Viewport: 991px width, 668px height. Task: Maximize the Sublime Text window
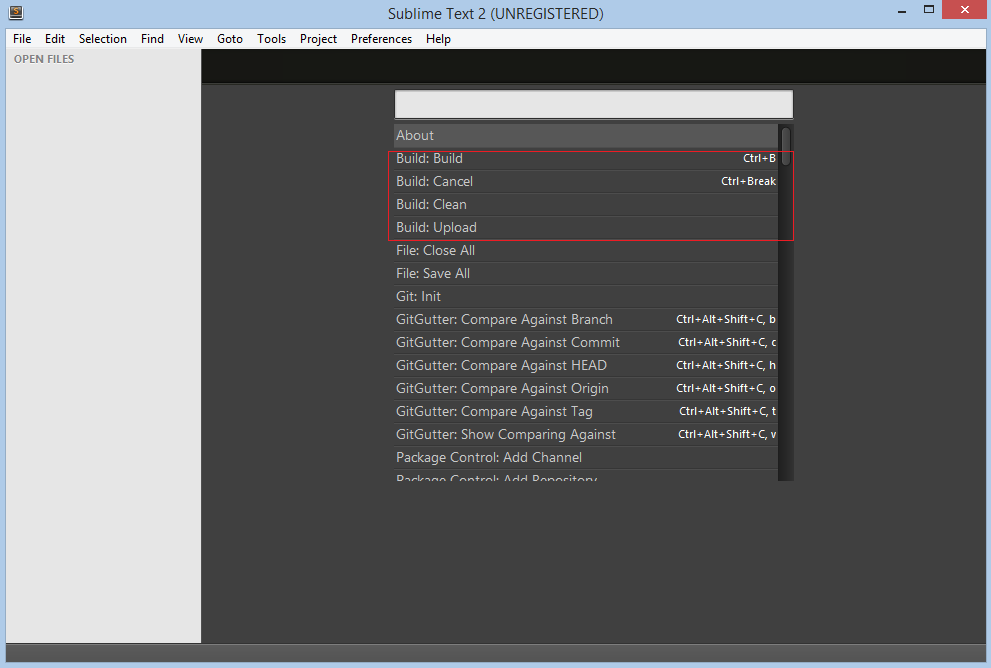[928, 9]
